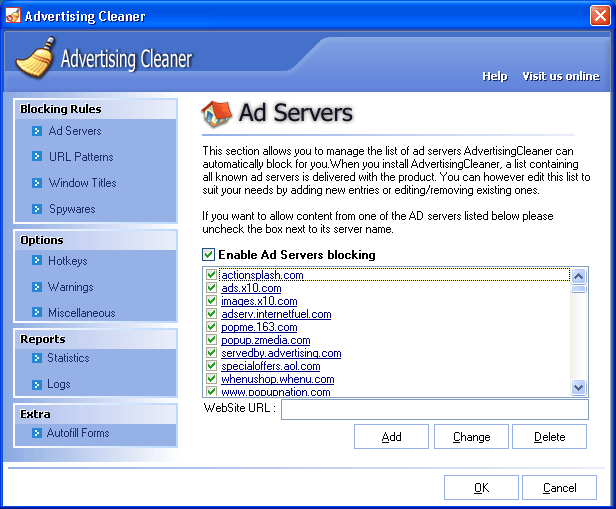Screen dimensions: 616x509
Task: Click the WebSite URL input field
Action: coord(435,410)
